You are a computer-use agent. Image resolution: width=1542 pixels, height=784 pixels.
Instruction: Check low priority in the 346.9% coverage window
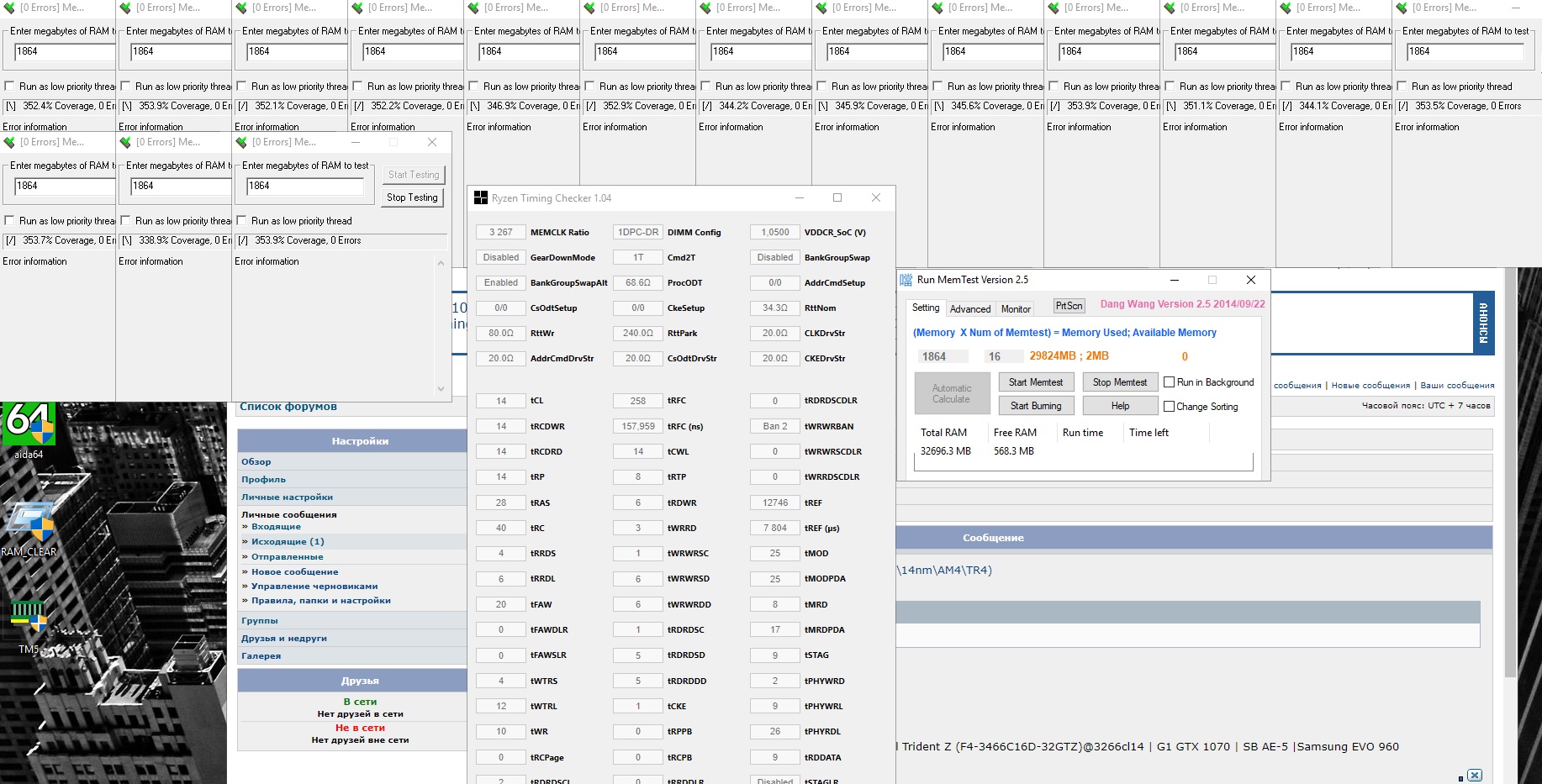click(x=474, y=87)
